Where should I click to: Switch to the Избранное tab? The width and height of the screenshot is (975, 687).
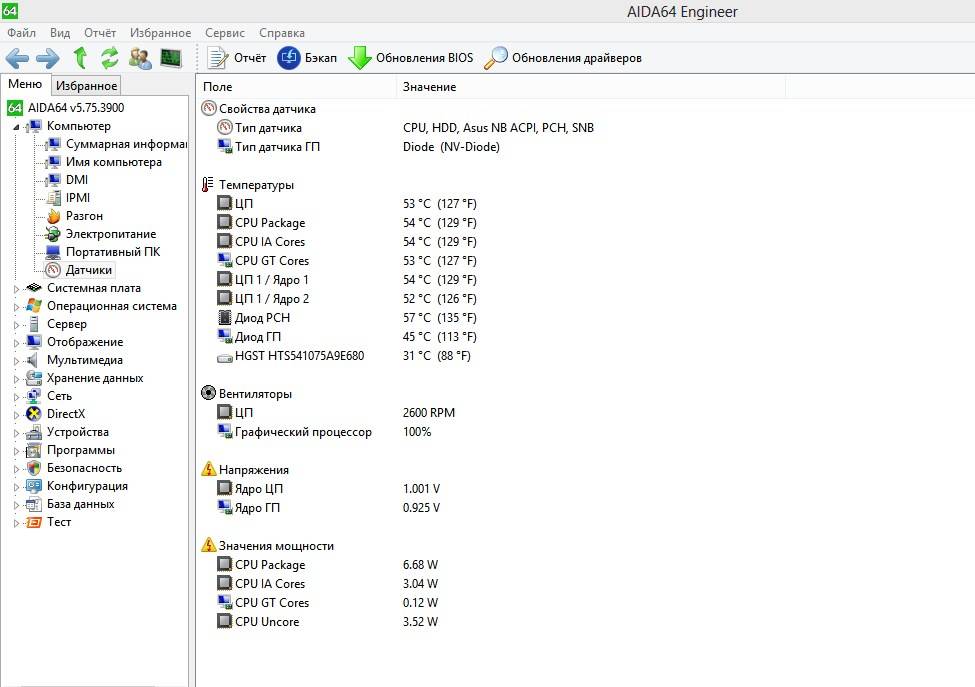coord(86,85)
